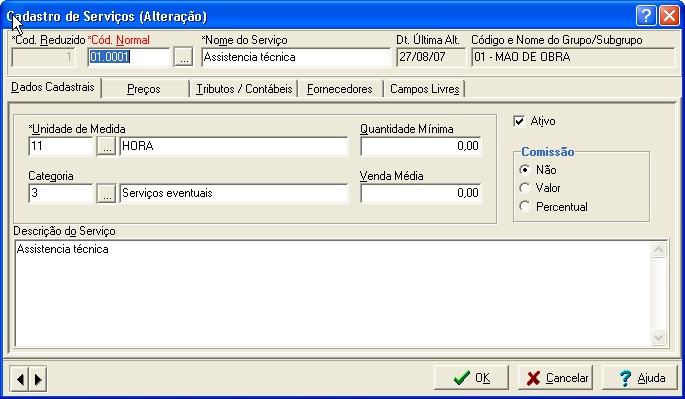Click the Quantidade Mínima label

(x=407, y=129)
